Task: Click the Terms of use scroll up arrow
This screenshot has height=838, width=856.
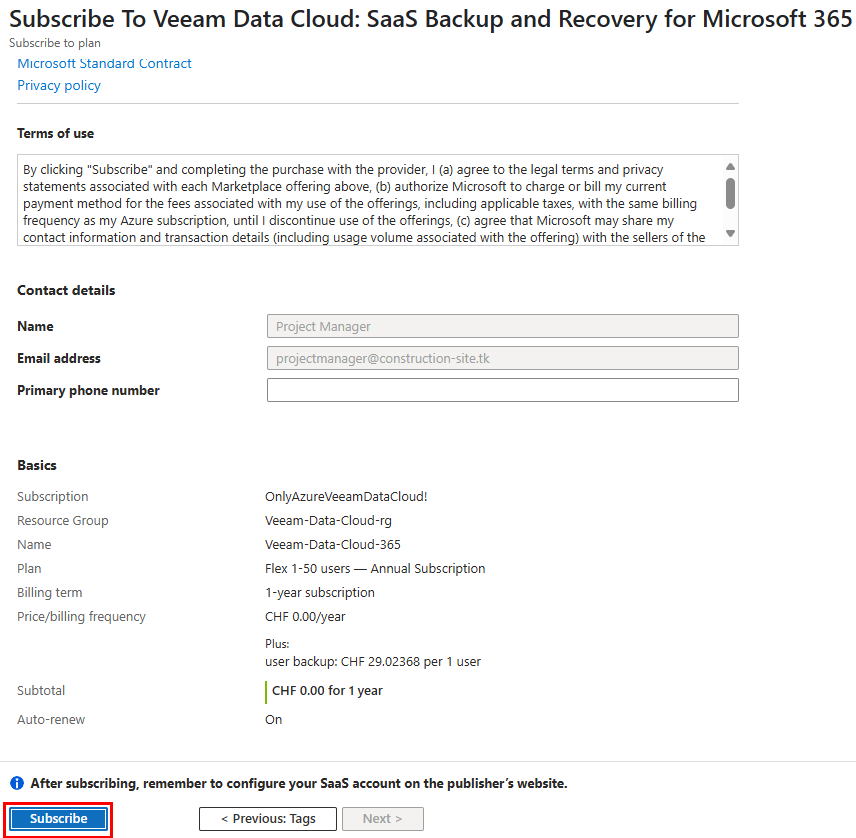Action: click(730, 167)
